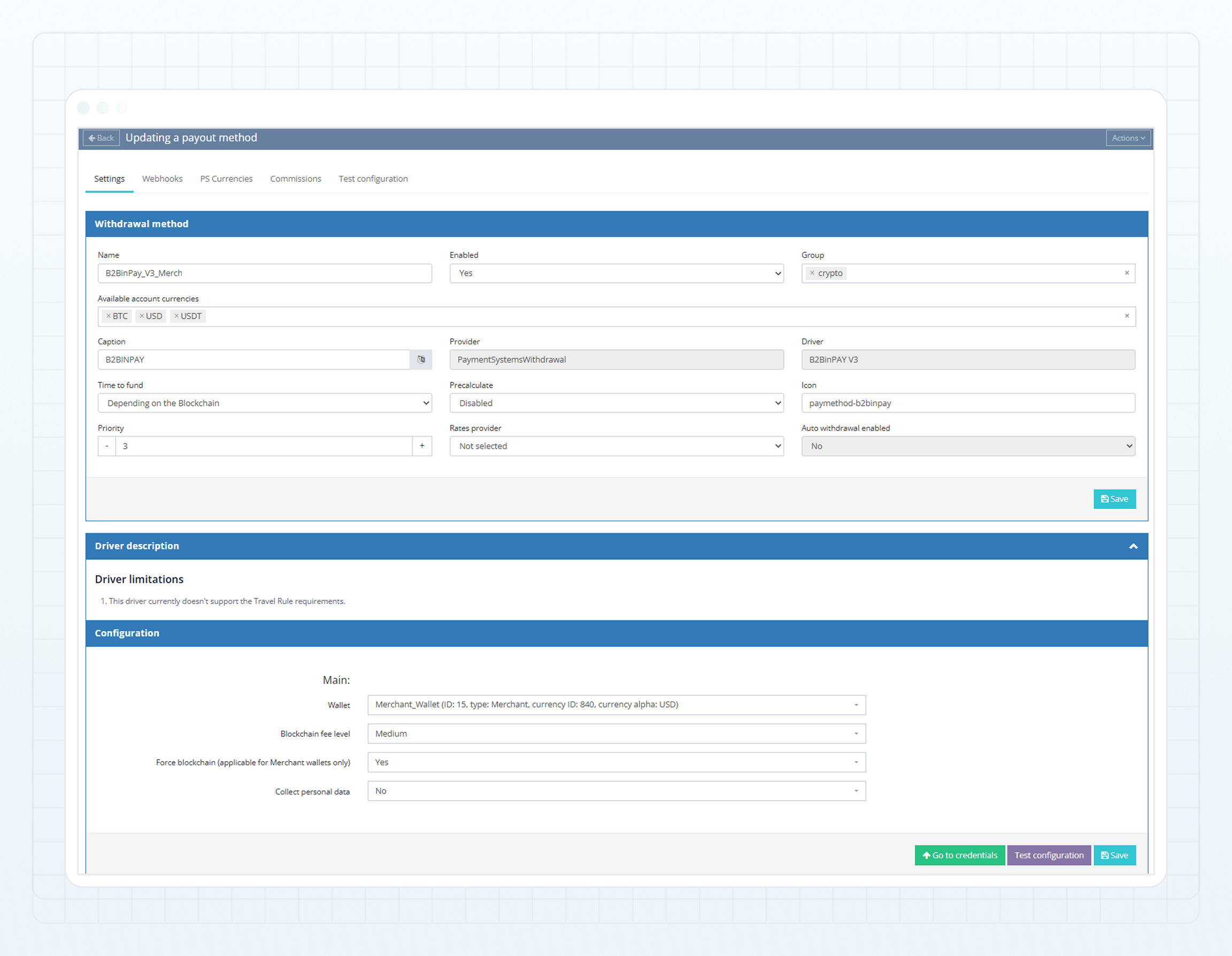Open the Precalculate dropdown
1232x956 pixels.
[616, 403]
